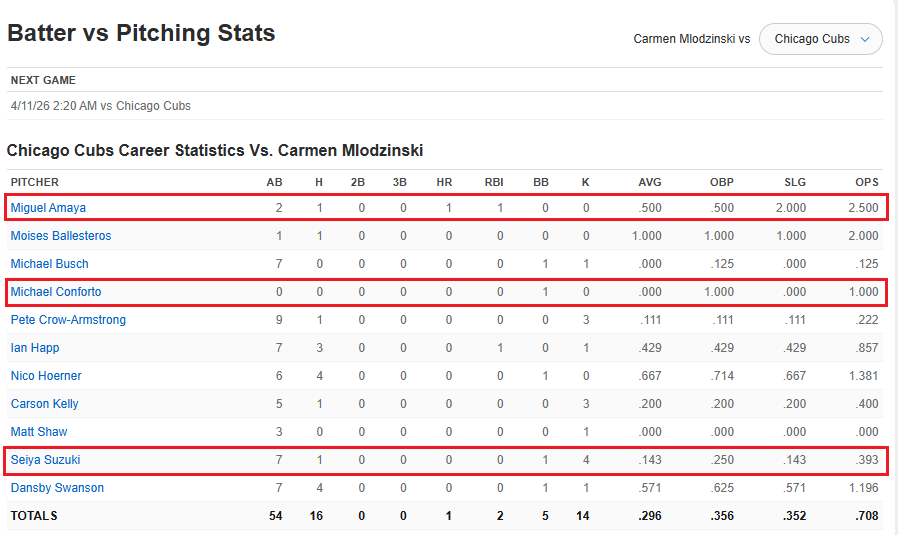Image resolution: width=898 pixels, height=535 pixels.
Task: Click the AVG column header
Action: pyautogui.click(x=649, y=182)
